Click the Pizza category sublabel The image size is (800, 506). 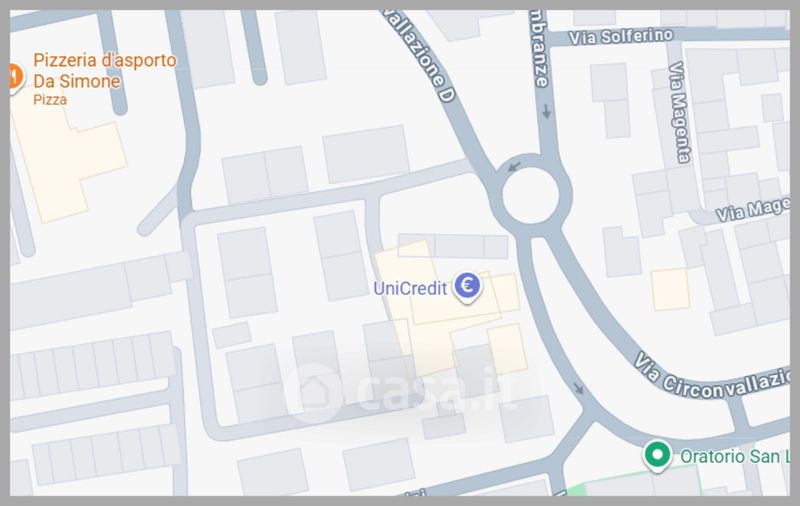[x=49, y=99]
